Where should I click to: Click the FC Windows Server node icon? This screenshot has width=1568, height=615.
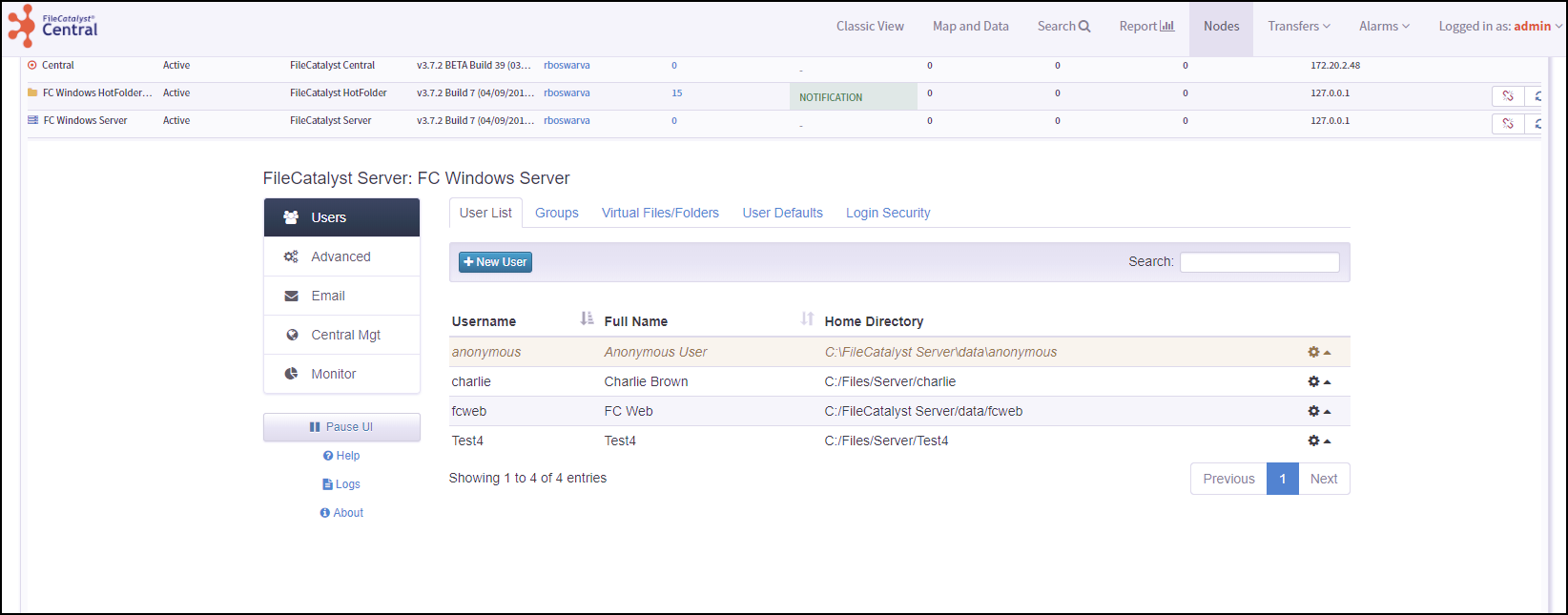(x=33, y=120)
